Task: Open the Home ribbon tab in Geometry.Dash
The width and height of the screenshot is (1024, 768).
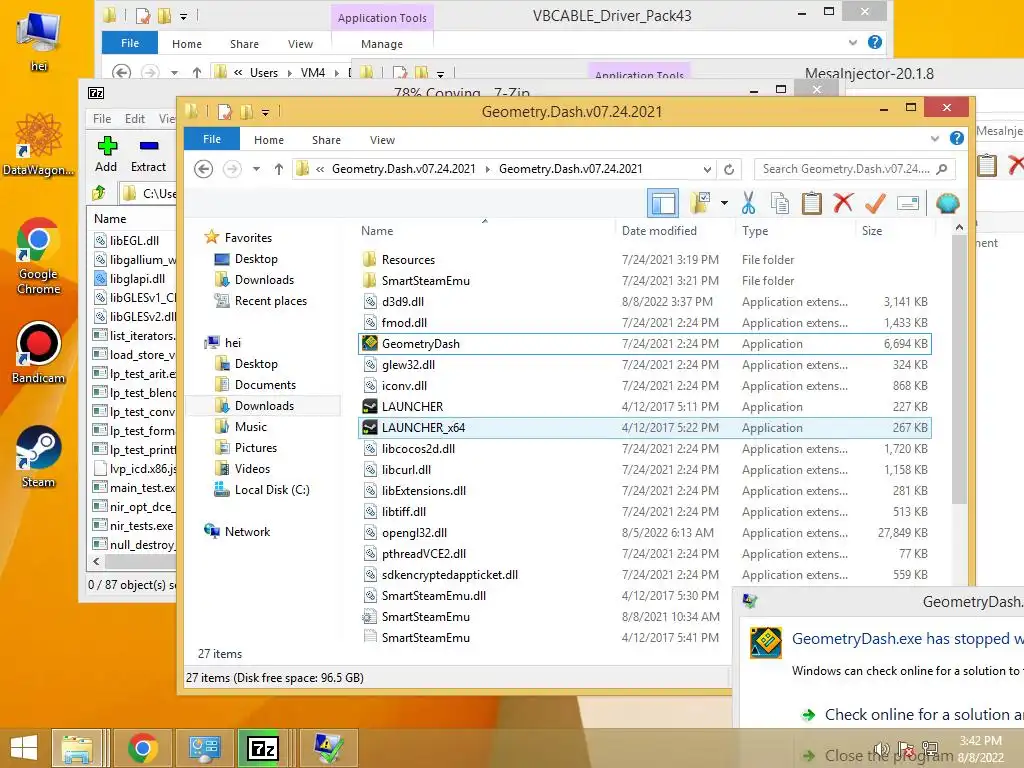Action: (269, 140)
